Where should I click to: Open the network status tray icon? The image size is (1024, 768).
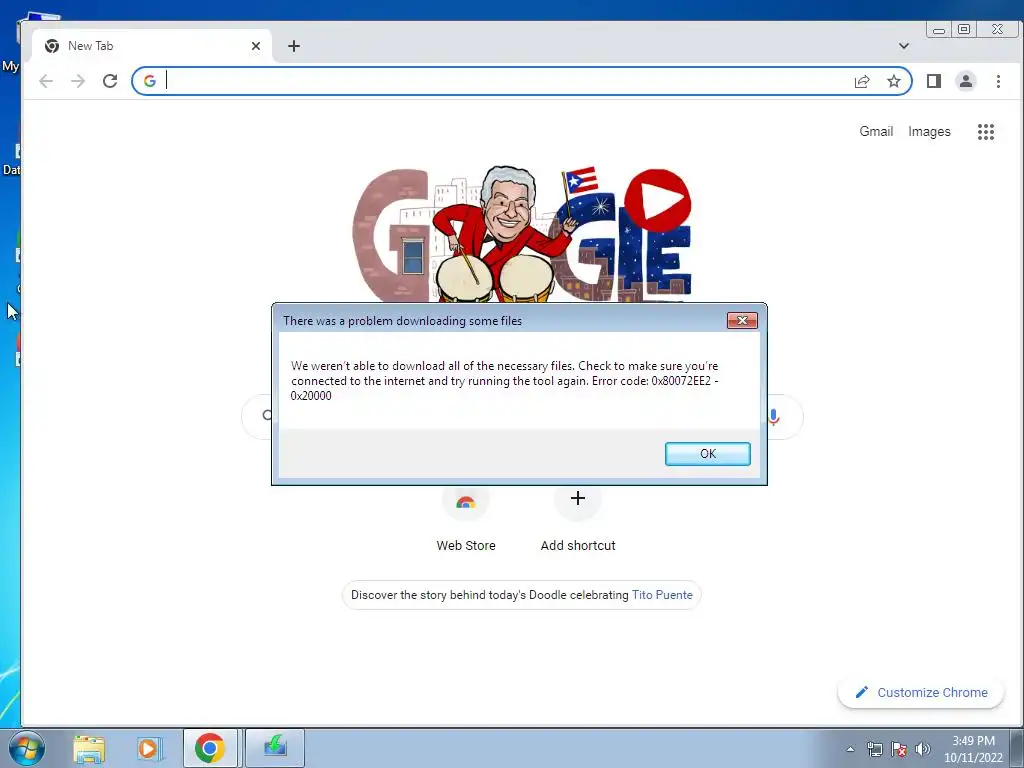[874, 749]
